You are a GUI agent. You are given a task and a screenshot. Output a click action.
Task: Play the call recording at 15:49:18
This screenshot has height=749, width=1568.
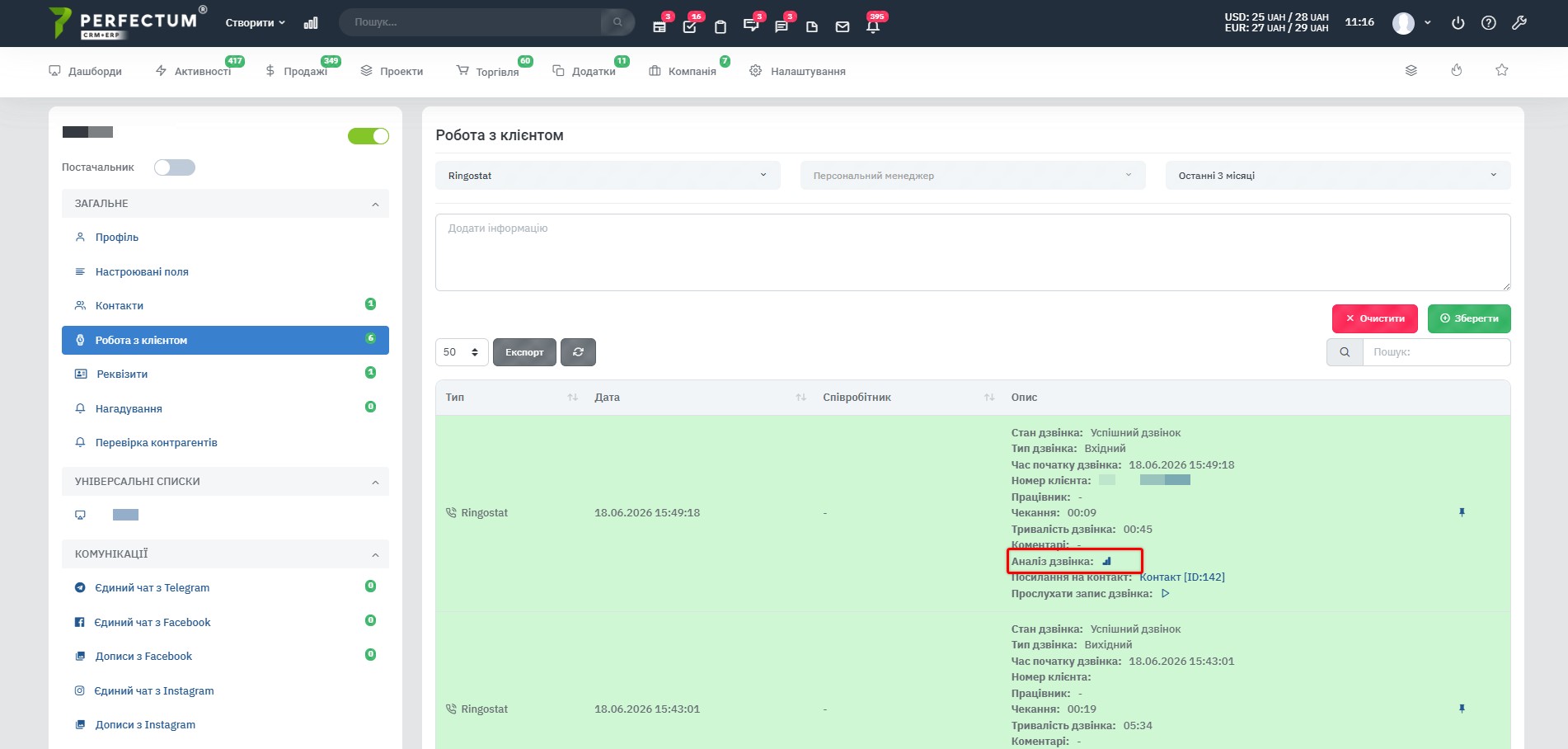pos(1165,593)
